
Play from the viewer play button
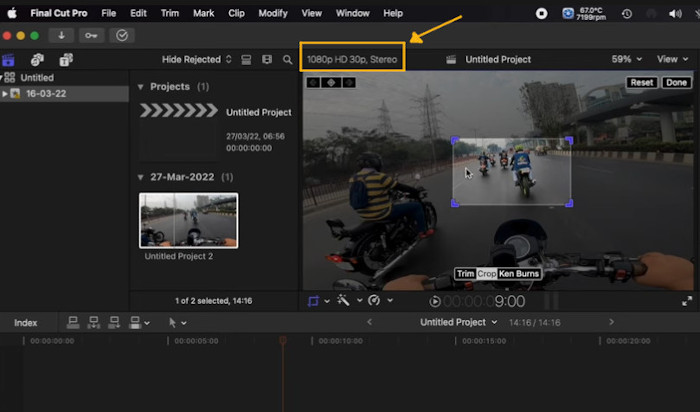434,302
